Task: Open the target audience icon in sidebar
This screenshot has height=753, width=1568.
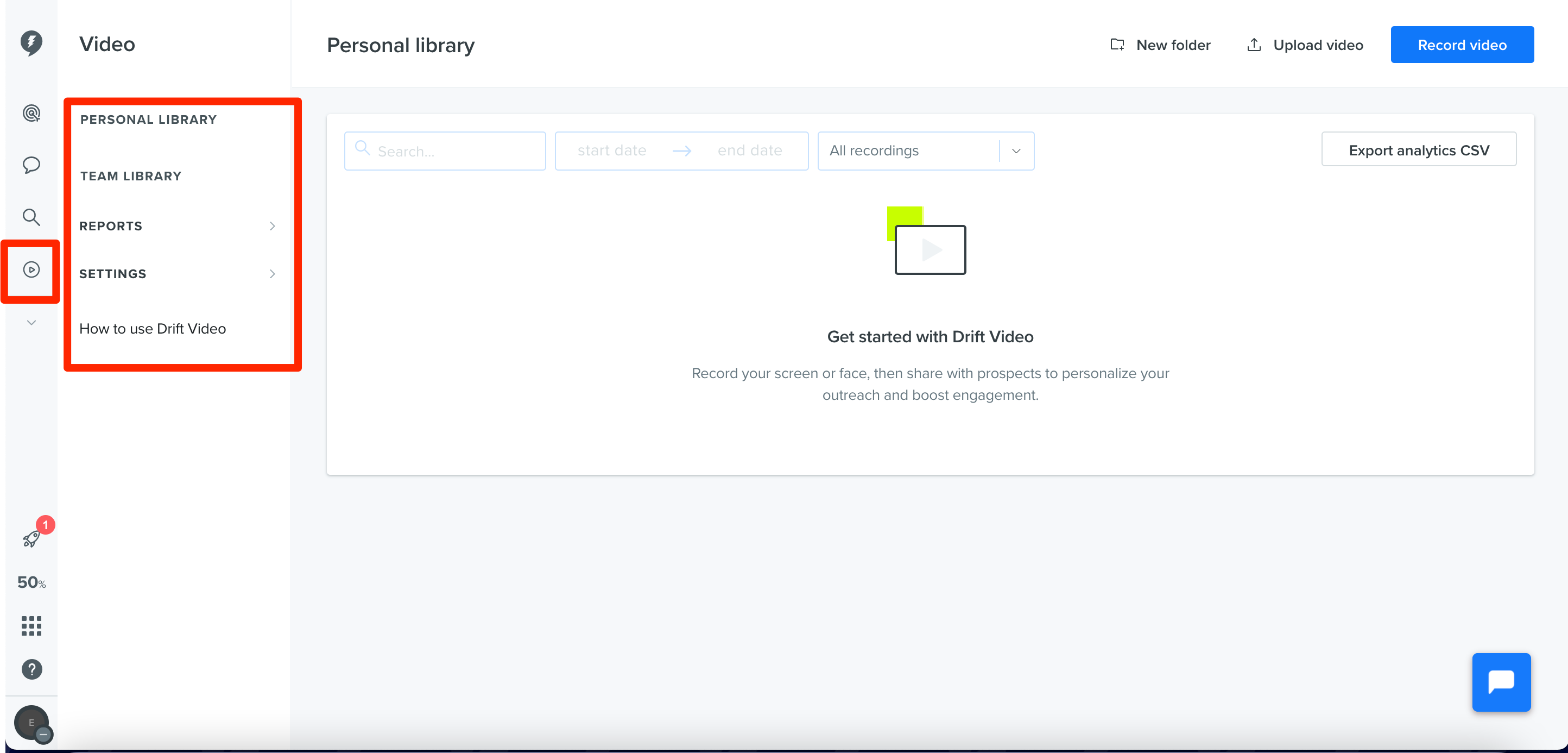Action: (31, 114)
